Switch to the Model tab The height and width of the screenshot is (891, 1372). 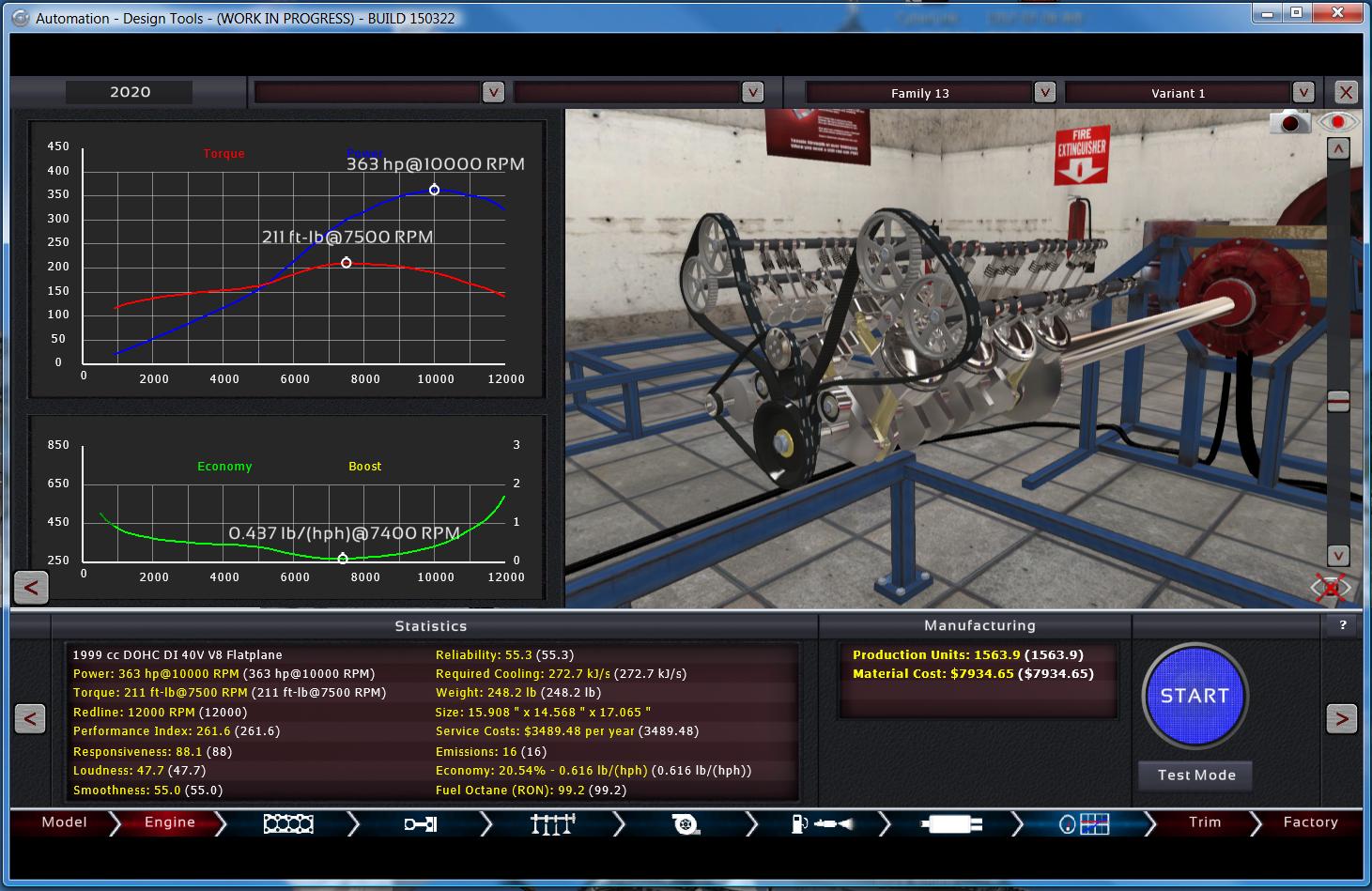[x=65, y=822]
